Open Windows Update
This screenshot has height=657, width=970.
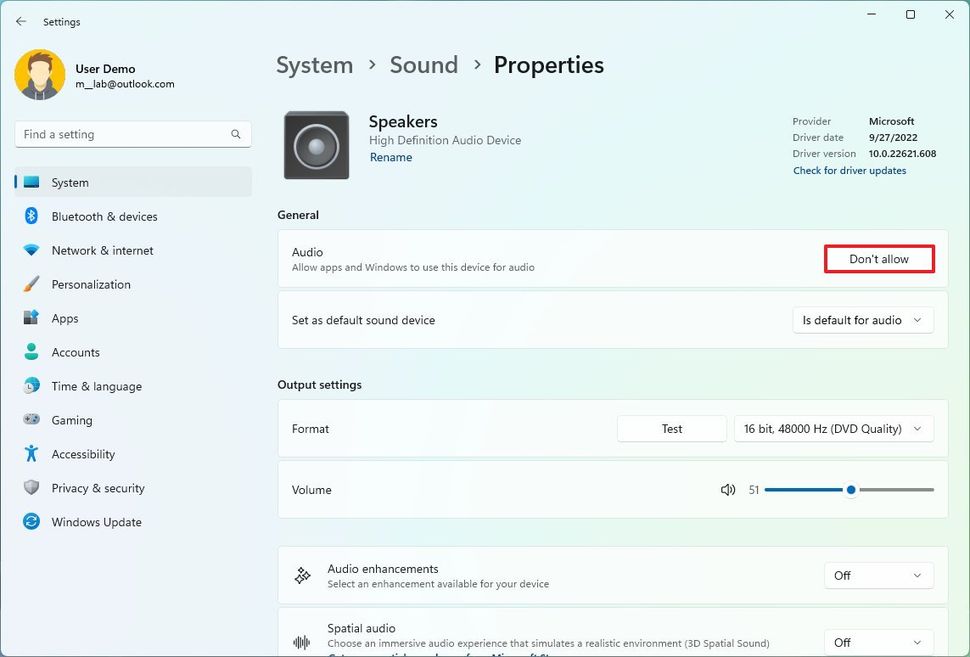coord(95,522)
